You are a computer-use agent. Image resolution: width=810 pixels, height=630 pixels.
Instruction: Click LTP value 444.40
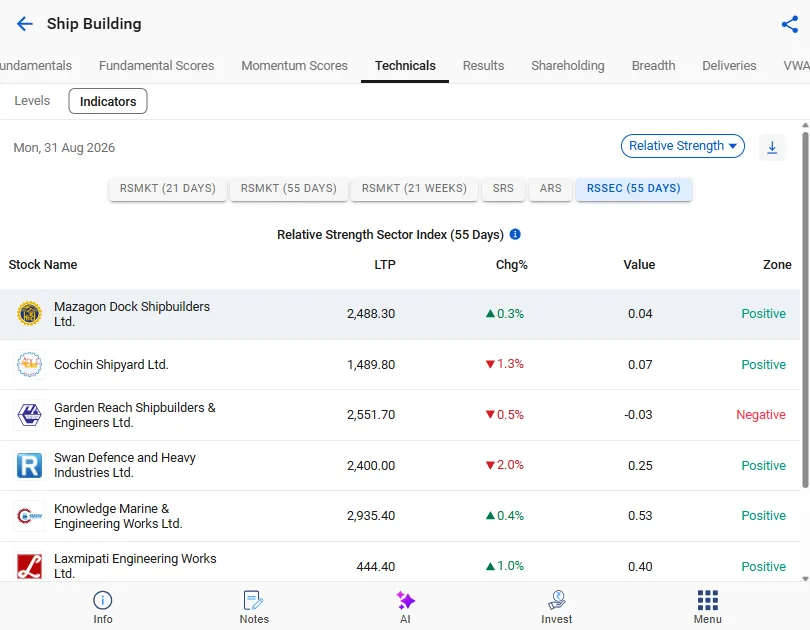(376, 566)
